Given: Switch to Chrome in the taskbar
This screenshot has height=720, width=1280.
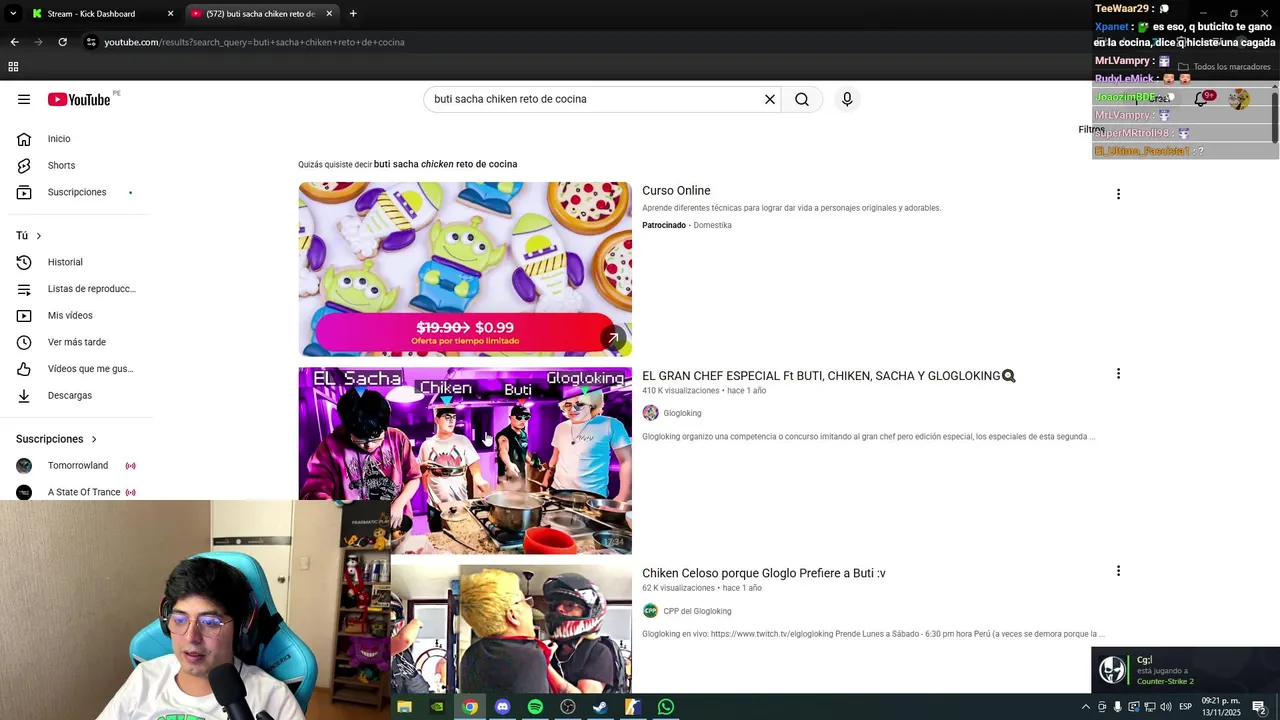Looking at the screenshot, I should (x=470, y=707).
